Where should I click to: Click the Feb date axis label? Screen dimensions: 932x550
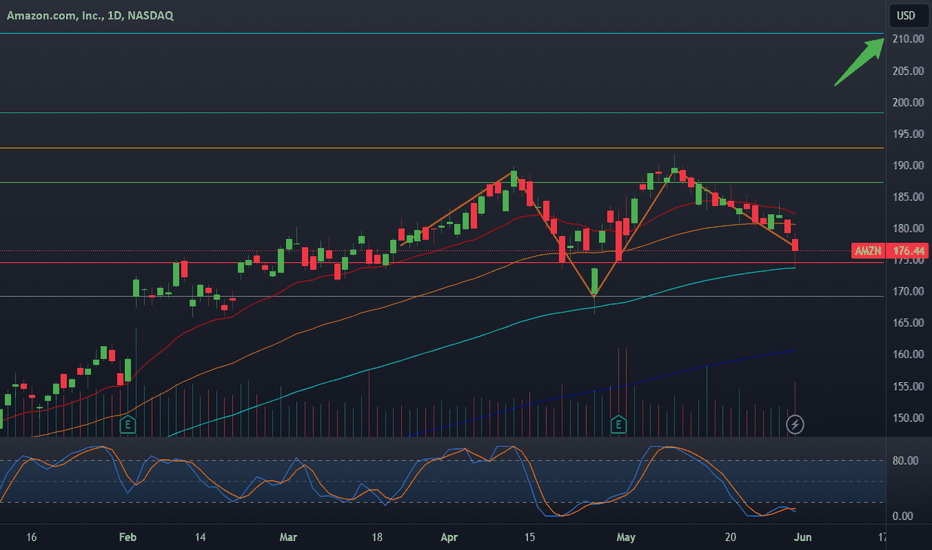[x=128, y=537]
